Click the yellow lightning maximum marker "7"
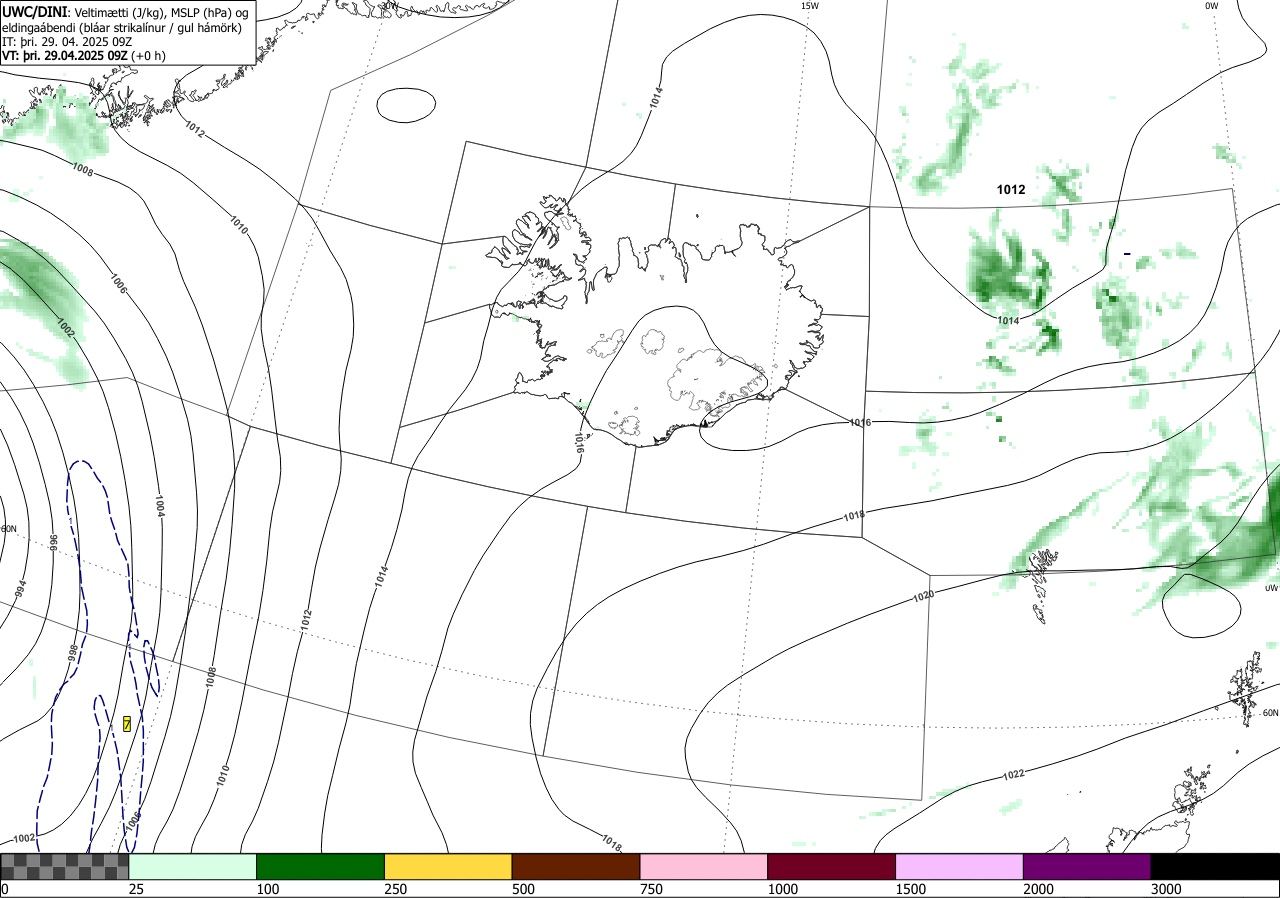Image resolution: width=1280 pixels, height=898 pixels. pyautogui.click(x=127, y=723)
